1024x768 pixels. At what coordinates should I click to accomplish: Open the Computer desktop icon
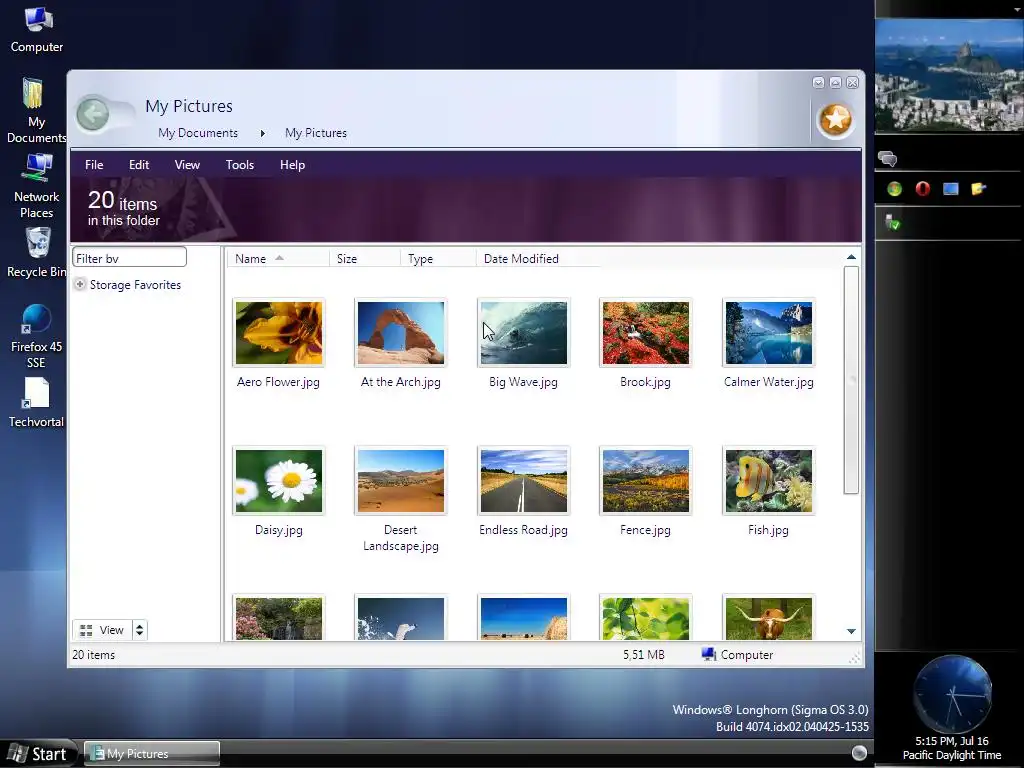(x=37, y=29)
